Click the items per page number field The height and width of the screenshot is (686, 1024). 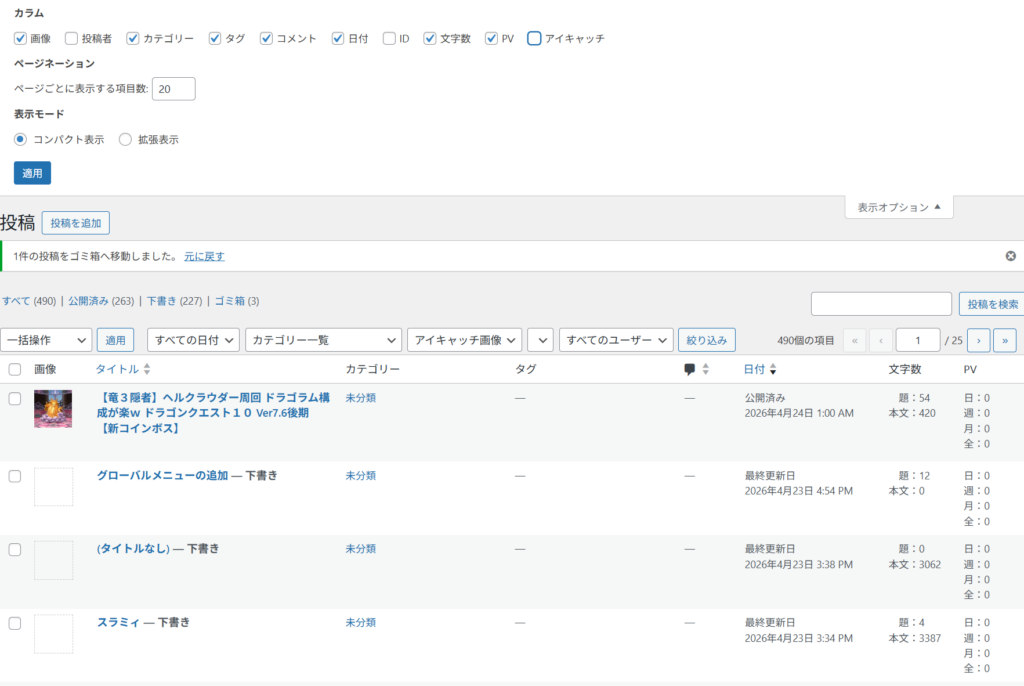coord(173,88)
